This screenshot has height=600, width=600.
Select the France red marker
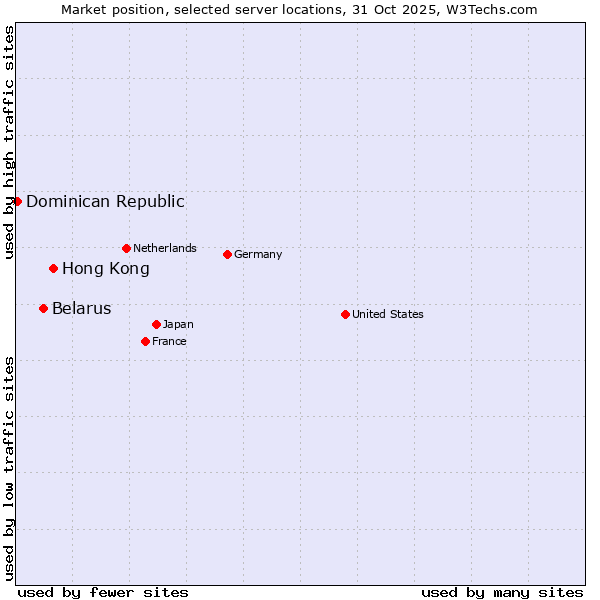[x=145, y=341]
